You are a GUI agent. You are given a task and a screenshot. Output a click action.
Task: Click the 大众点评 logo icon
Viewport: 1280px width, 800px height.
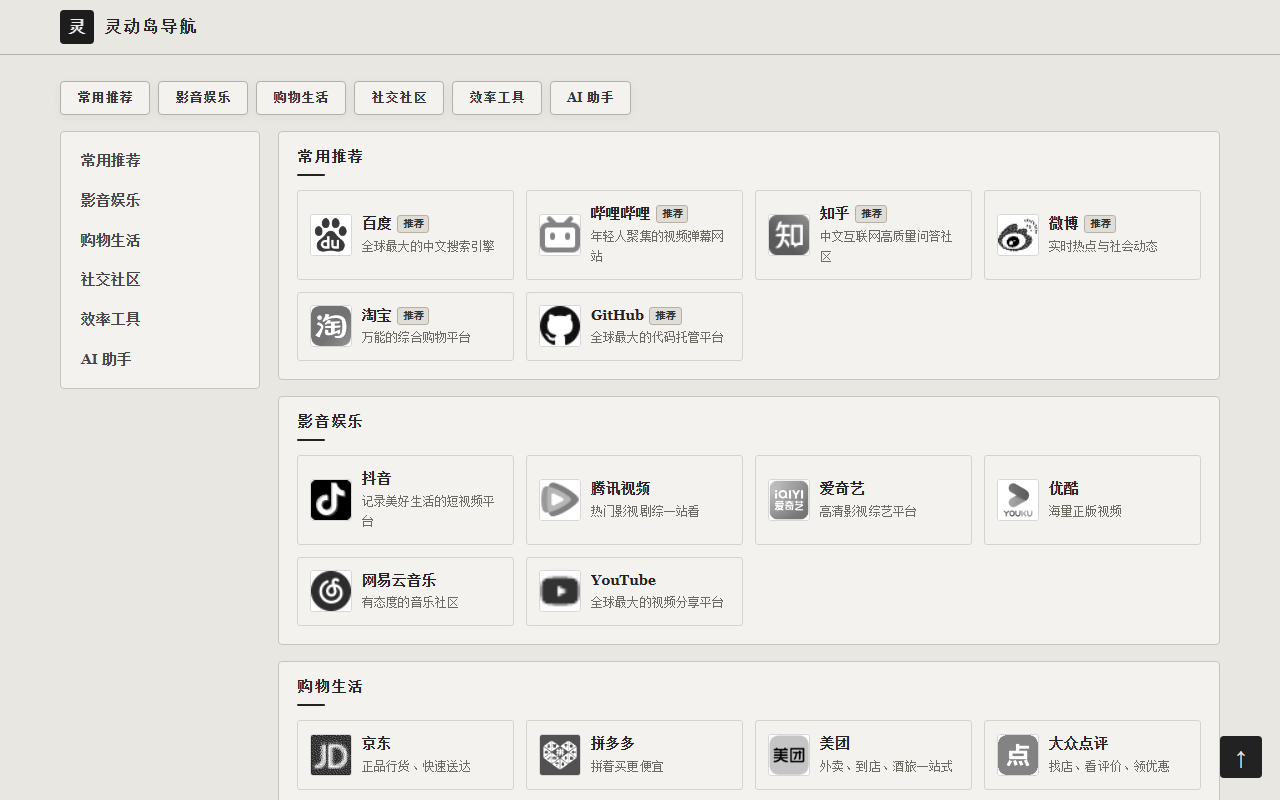[1018, 755]
